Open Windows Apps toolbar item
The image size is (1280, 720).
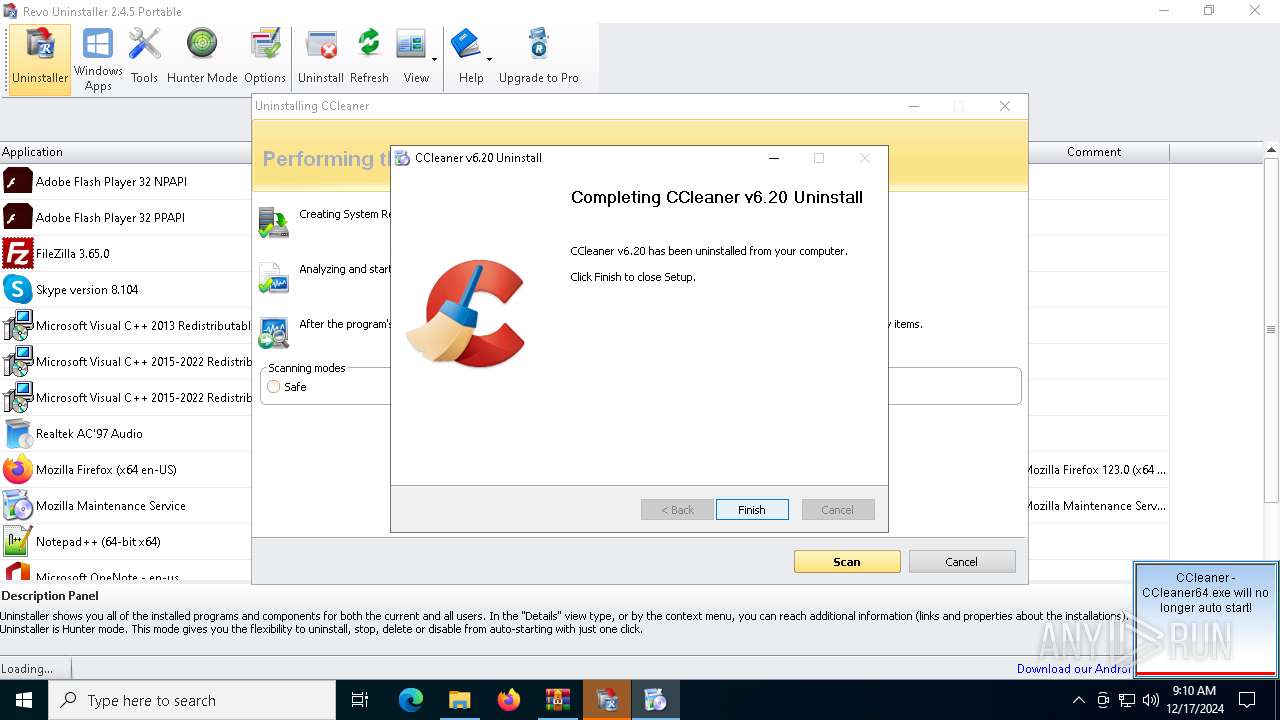point(98,59)
